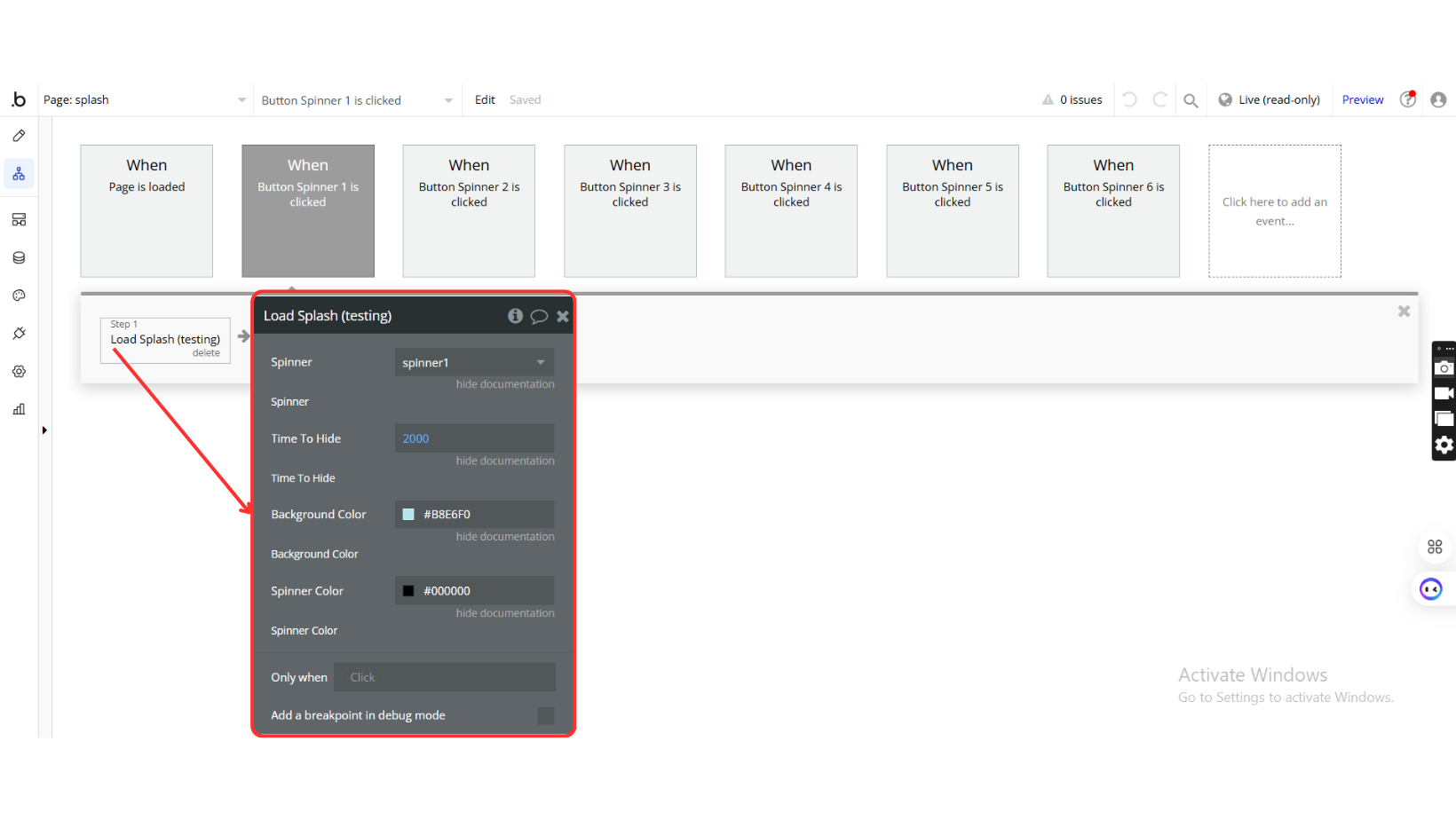
Task: Hide documentation under Time To Hide field
Action: point(505,461)
